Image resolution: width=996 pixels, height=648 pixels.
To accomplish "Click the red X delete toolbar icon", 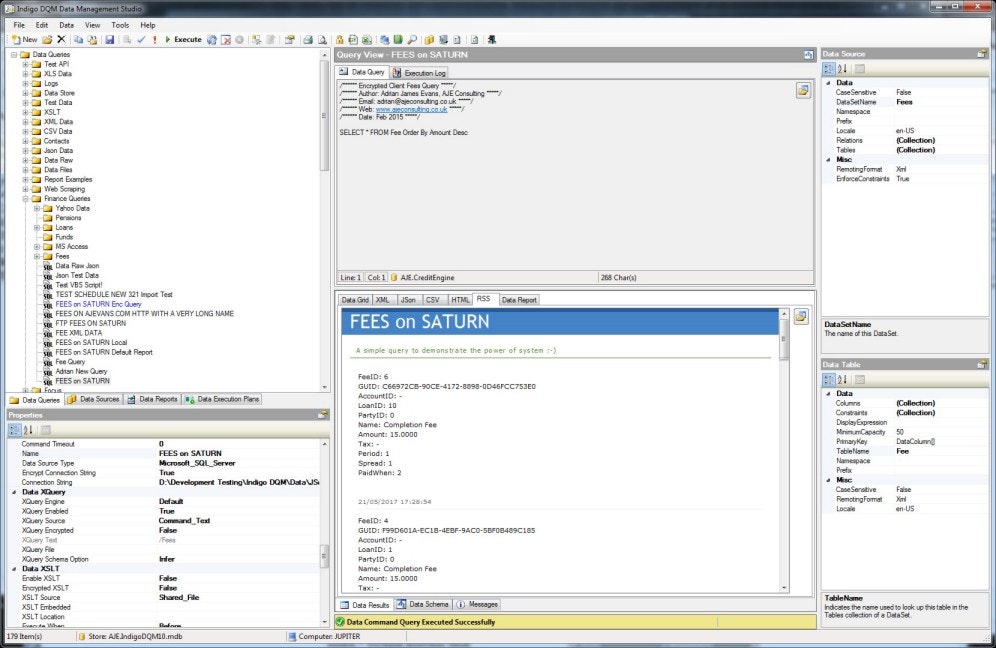I will pyautogui.click(x=59, y=40).
